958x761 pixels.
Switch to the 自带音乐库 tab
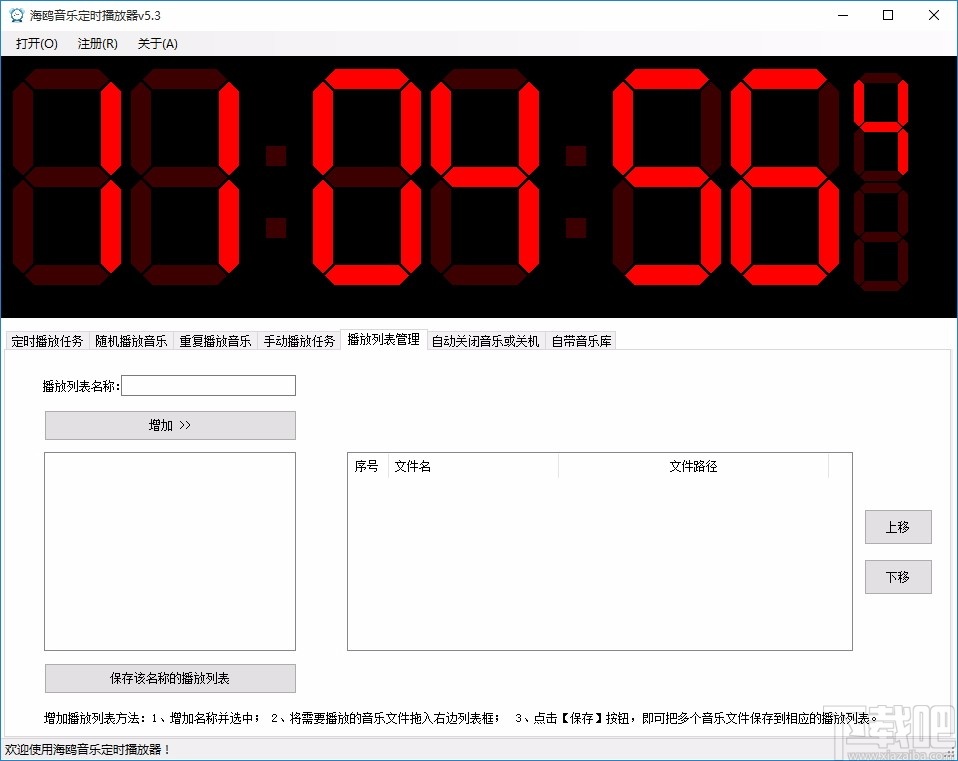[581, 340]
